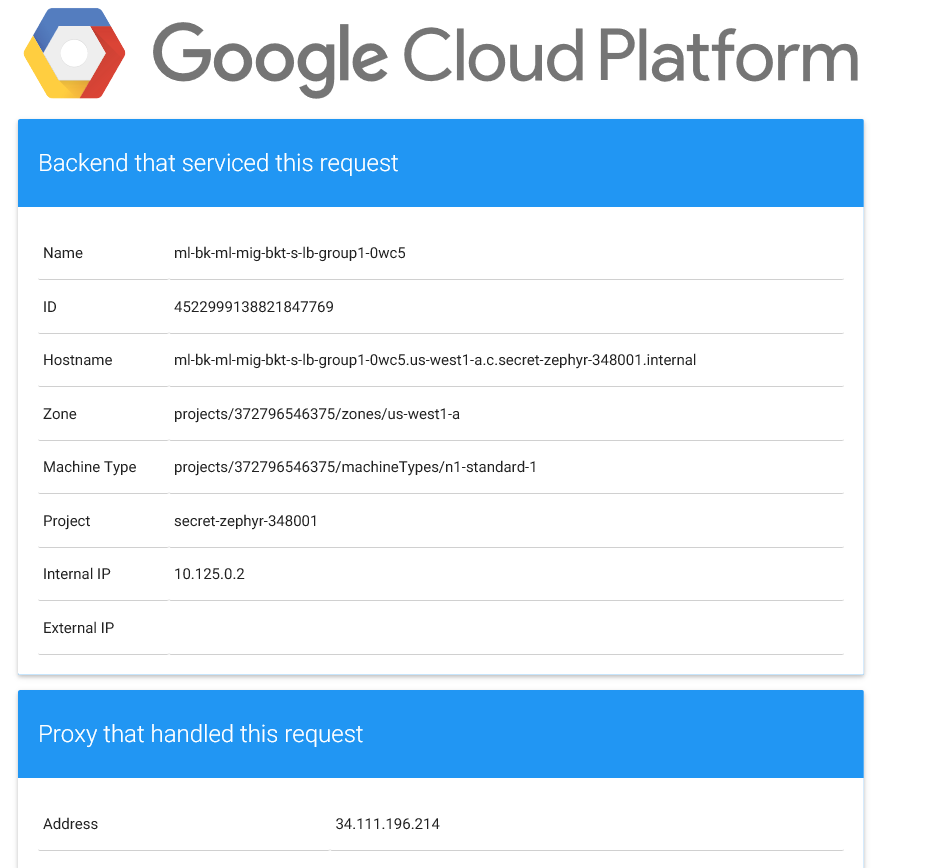Click the Zone row label
The width and height of the screenshot is (933, 868).
(x=60, y=414)
